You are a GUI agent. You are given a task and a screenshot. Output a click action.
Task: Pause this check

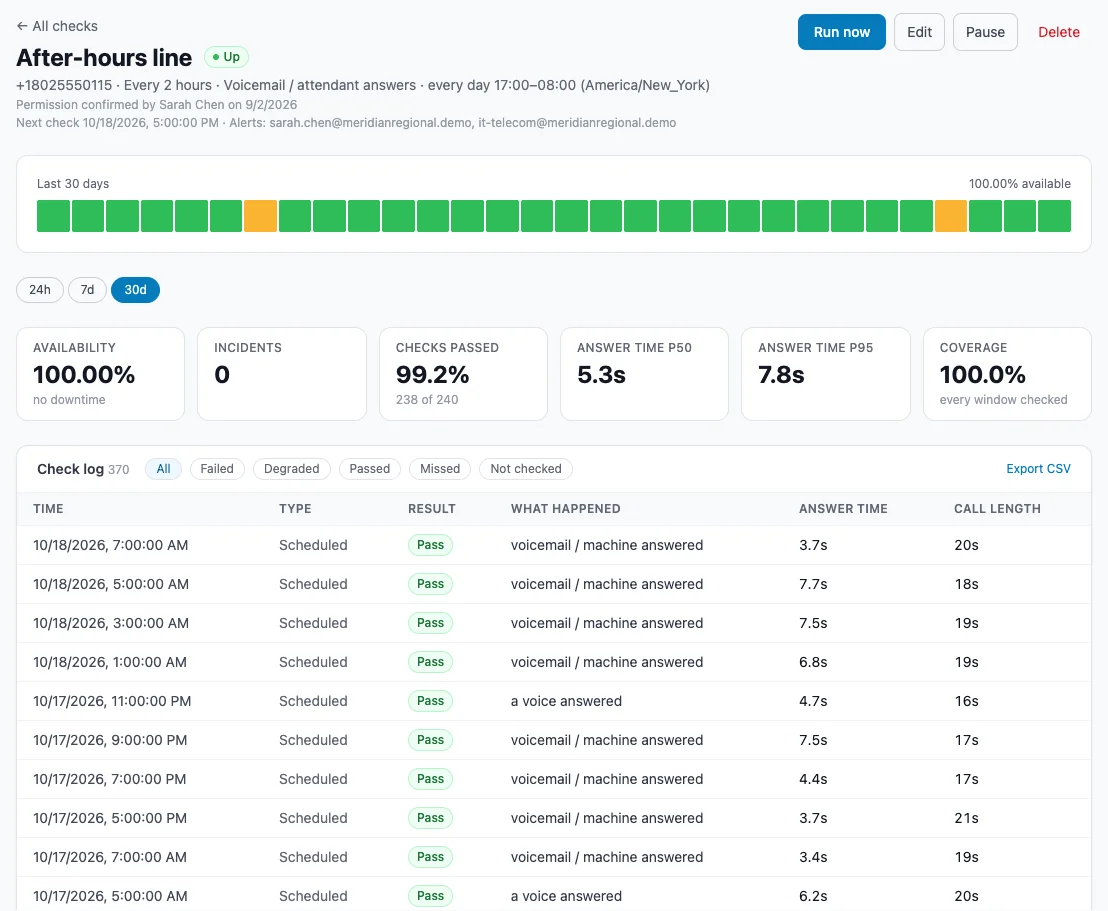point(985,32)
